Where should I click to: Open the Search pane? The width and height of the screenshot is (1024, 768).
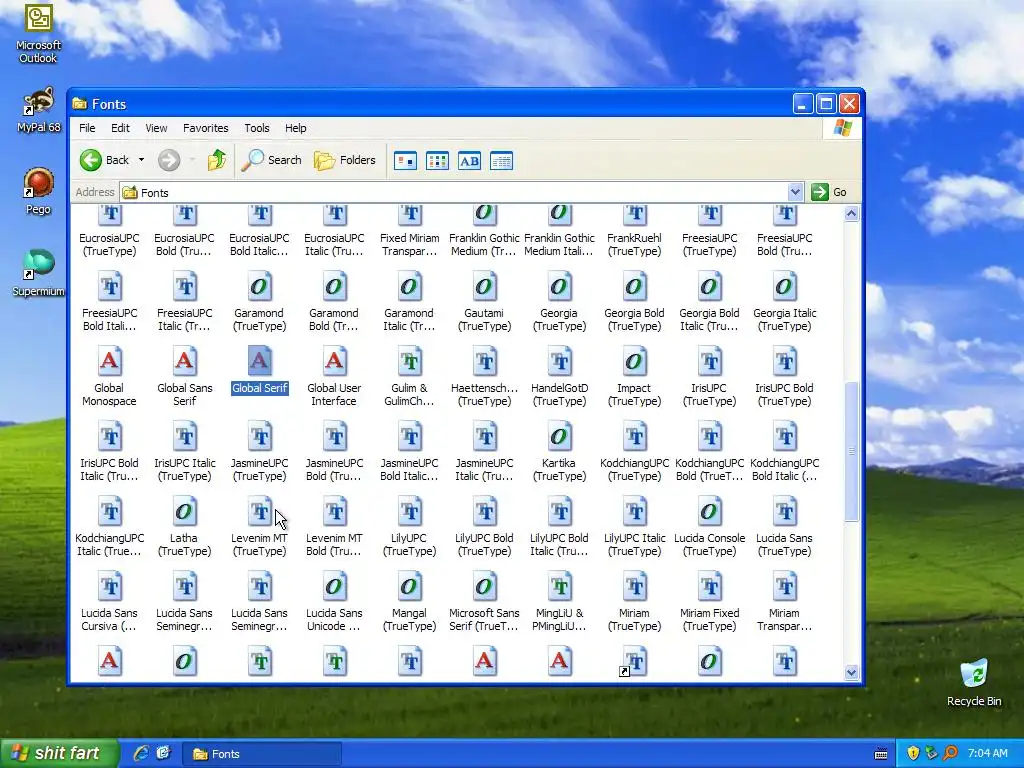[272, 160]
